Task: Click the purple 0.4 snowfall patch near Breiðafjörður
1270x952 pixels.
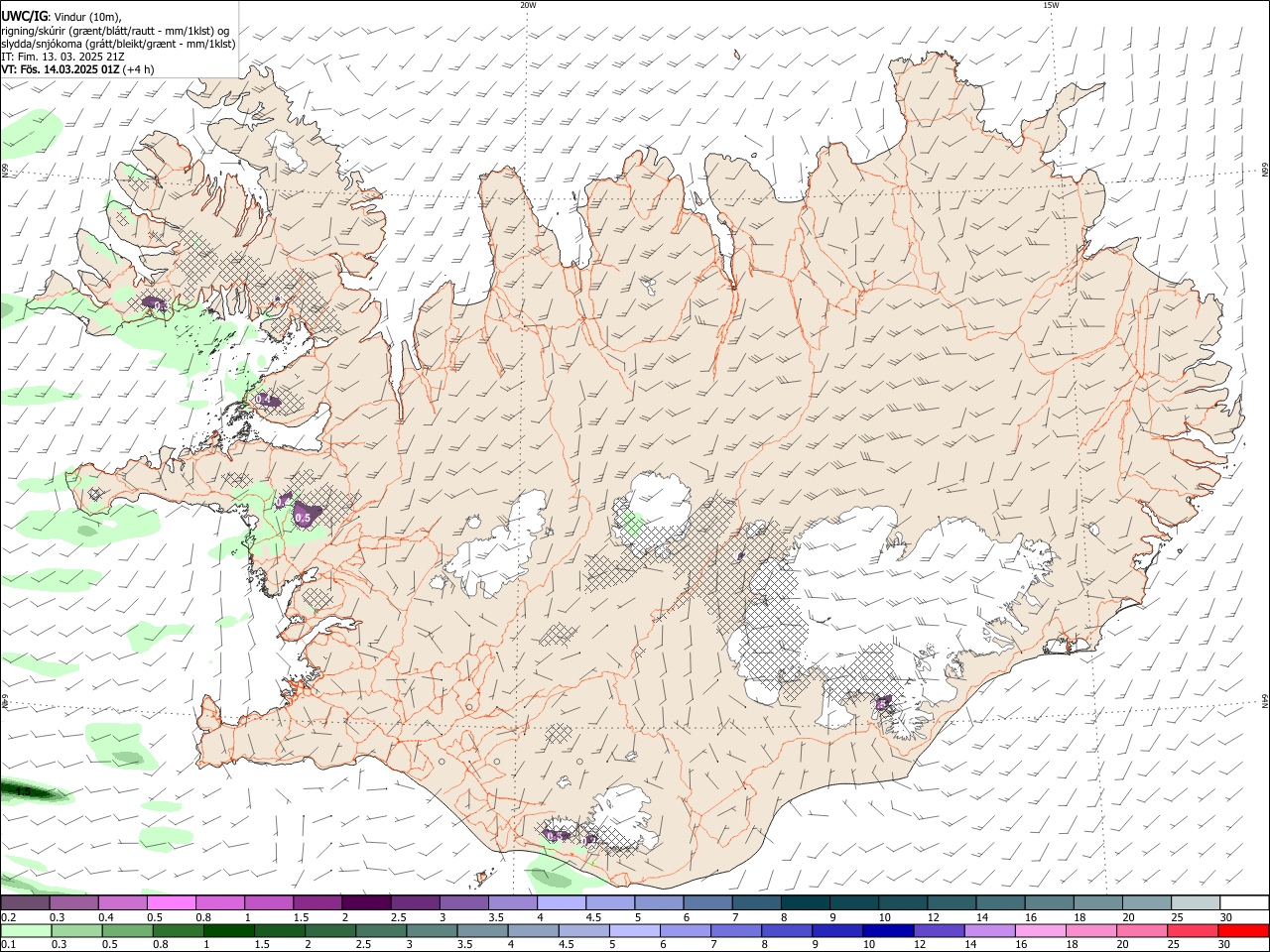Action: pyautogui.click(x=265, y=400)
